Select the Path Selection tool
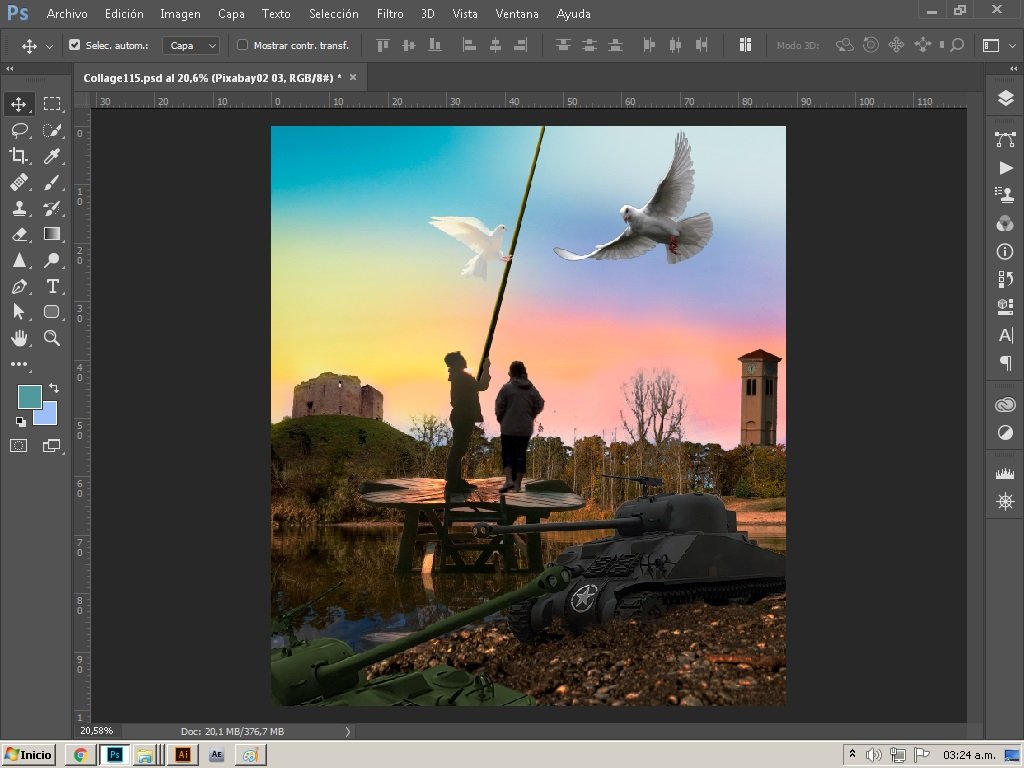 point(19,312)
